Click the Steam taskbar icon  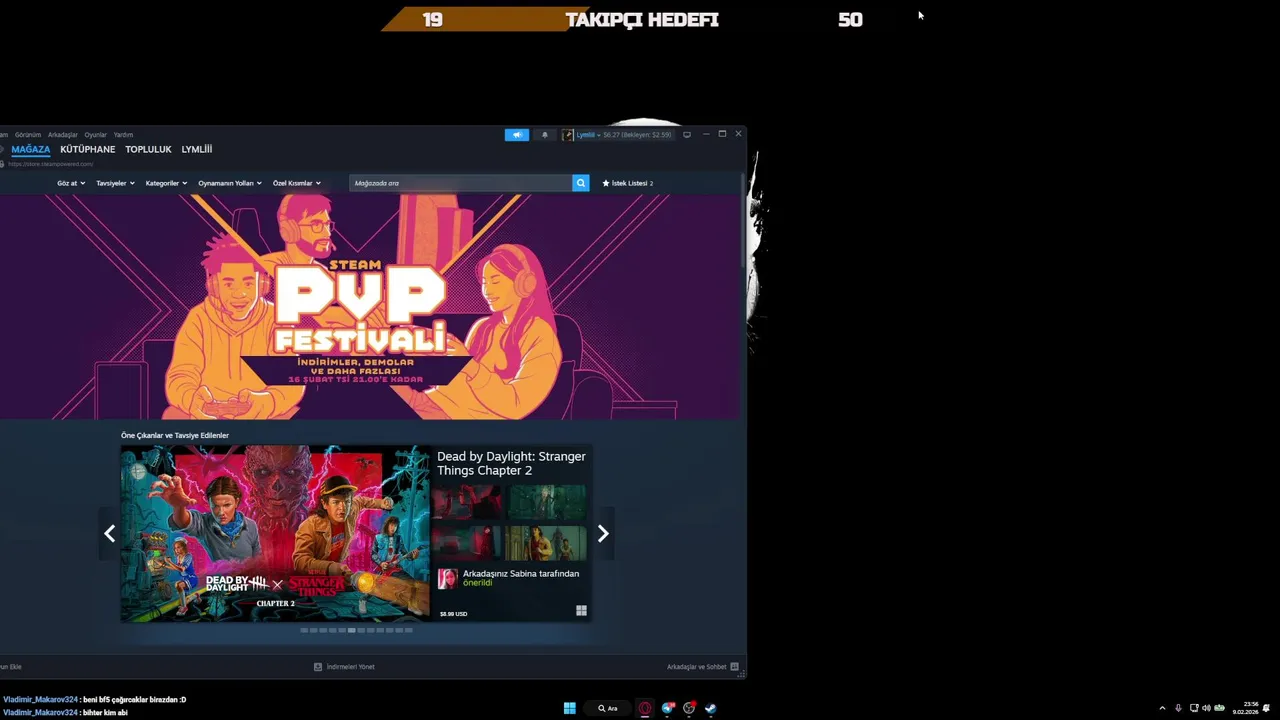tap(711, 708)
